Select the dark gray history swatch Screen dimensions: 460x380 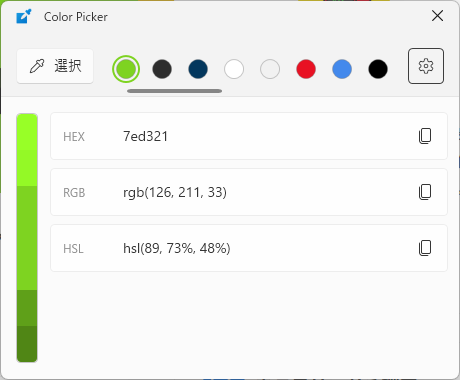162,69
